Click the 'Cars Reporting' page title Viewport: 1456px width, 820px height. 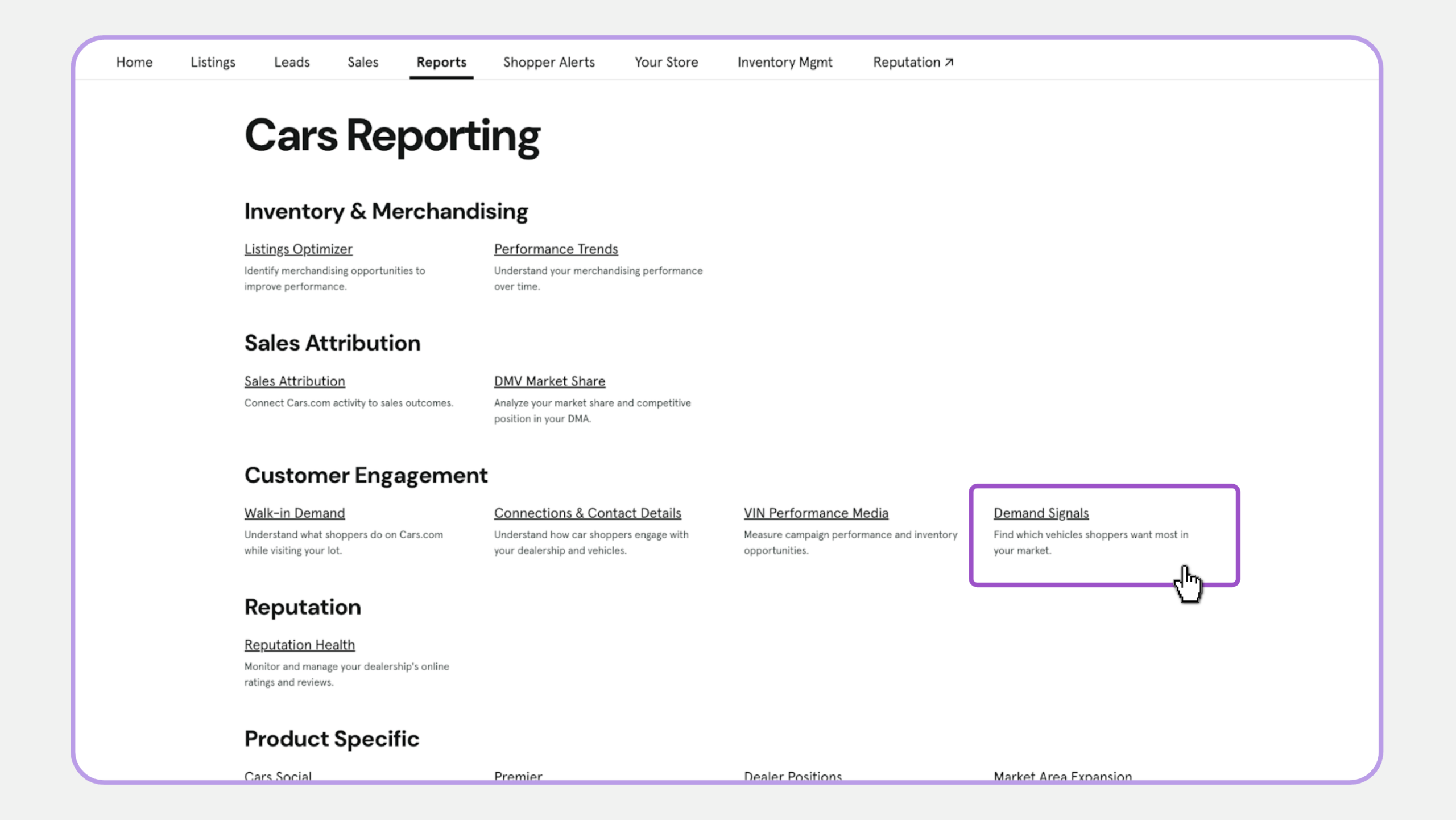pyautogui.click(x=392, y=137)
